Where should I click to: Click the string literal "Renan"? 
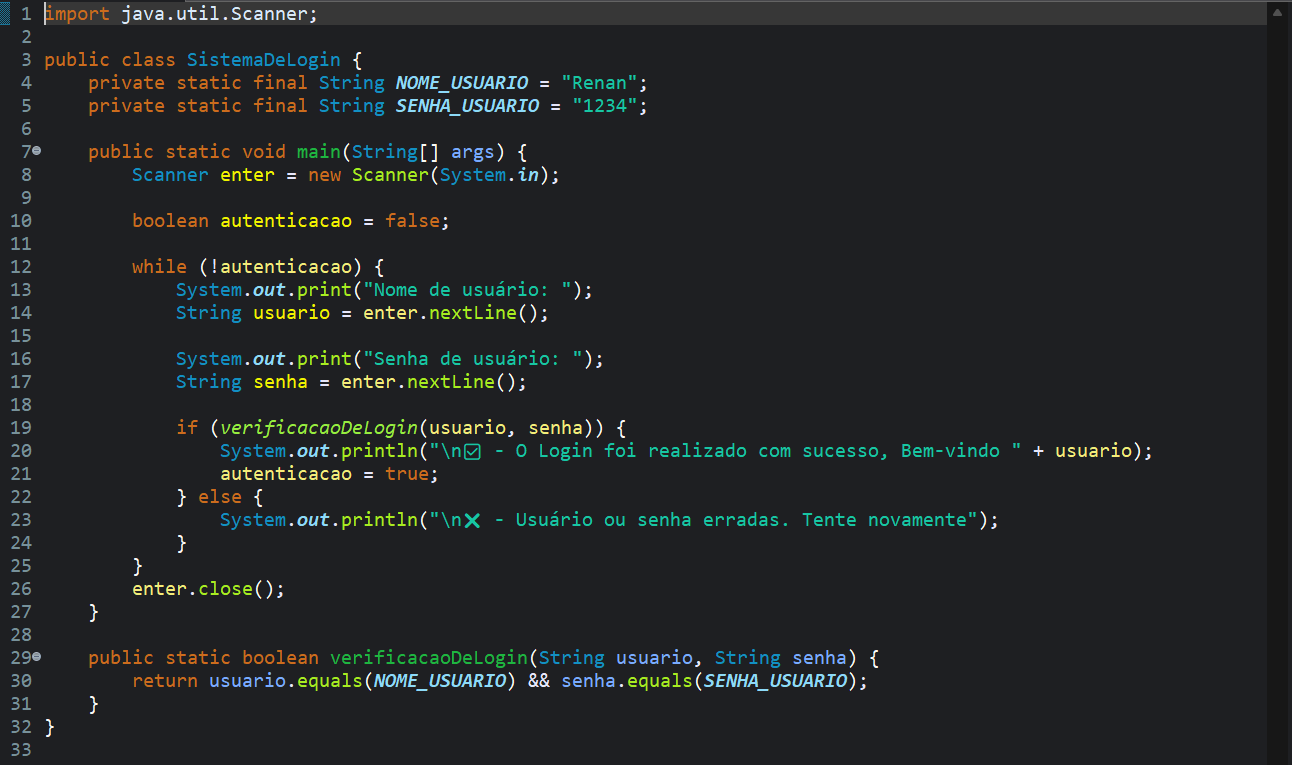[600, 82]
